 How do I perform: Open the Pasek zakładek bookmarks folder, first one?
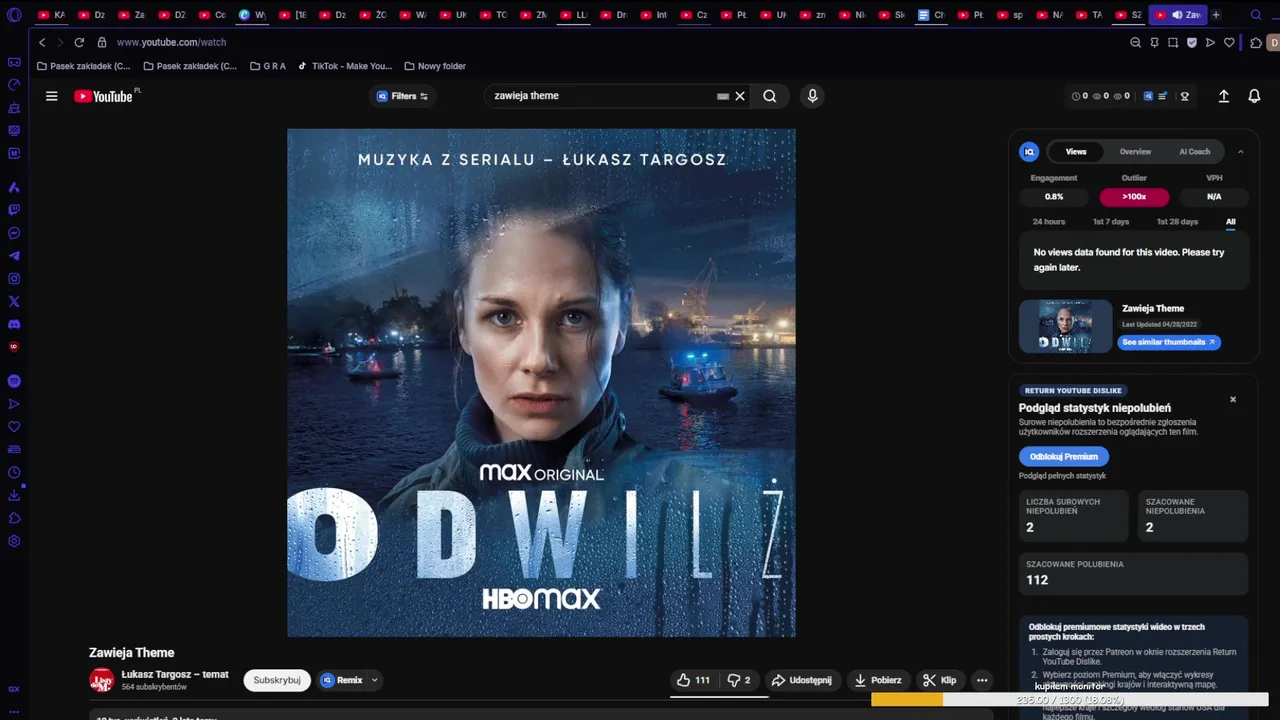(83, 66)
